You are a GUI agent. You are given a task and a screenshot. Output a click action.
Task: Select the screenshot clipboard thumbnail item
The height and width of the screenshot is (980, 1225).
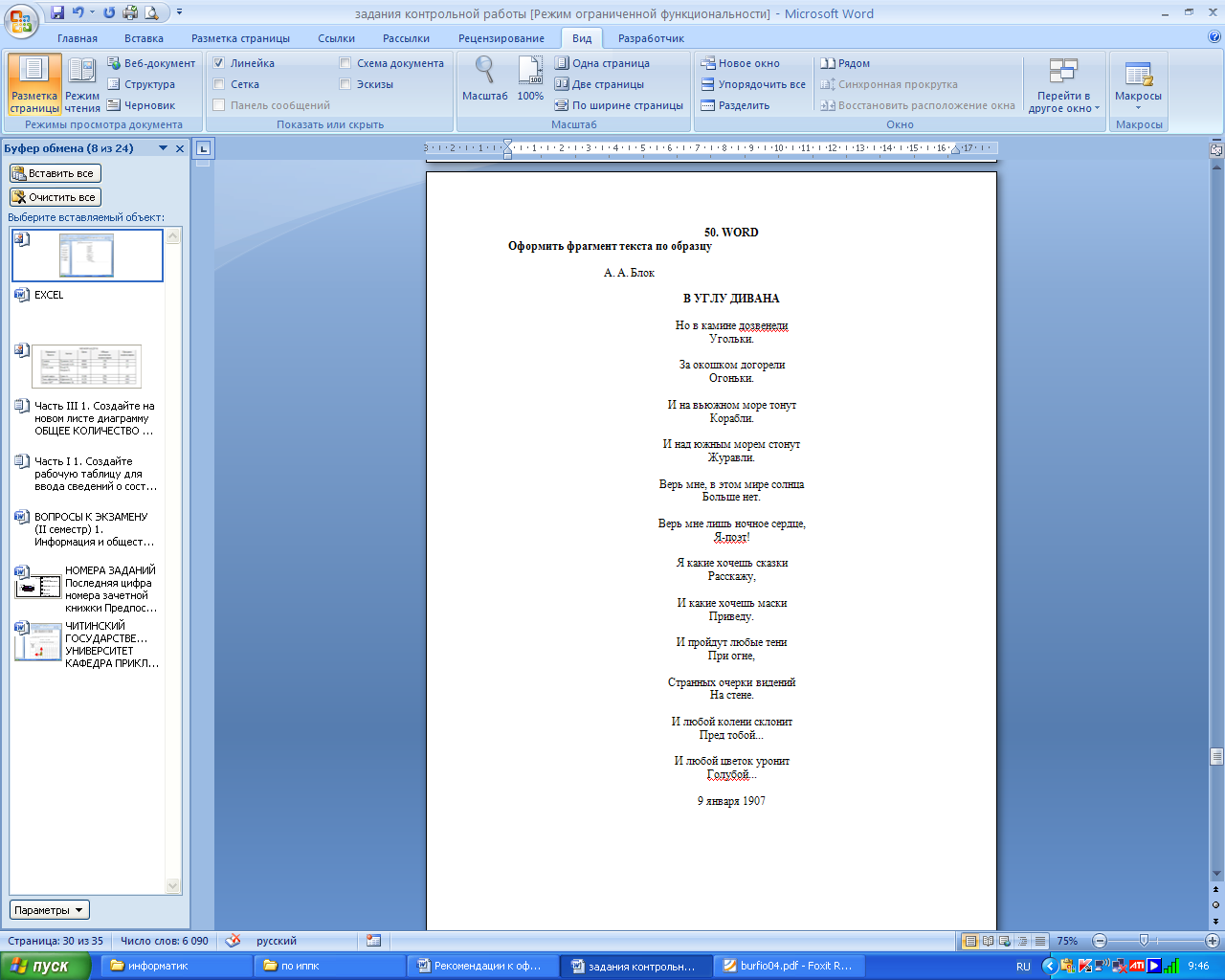87,256
